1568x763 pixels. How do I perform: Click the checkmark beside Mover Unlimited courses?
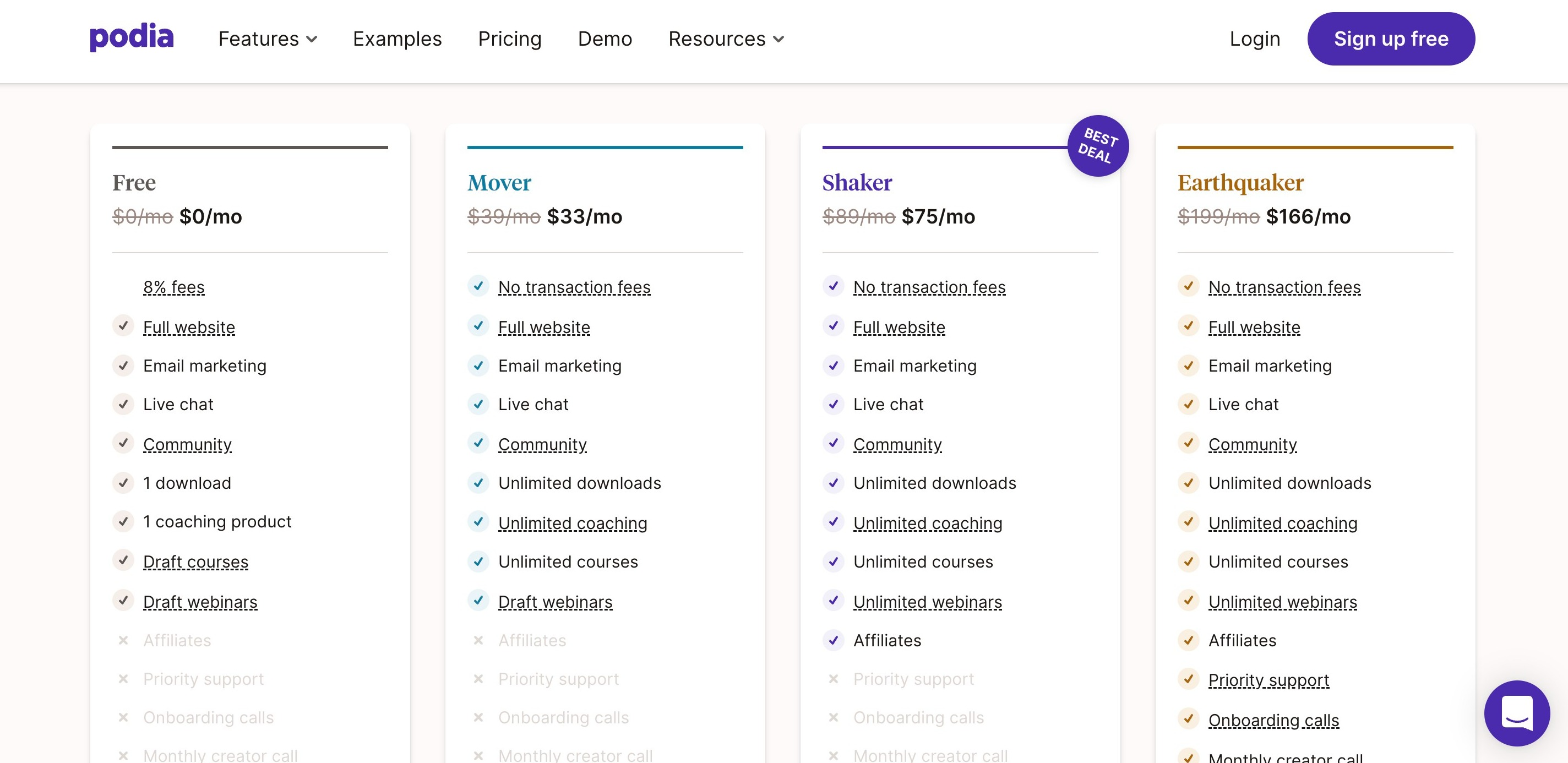coord(478,561)
